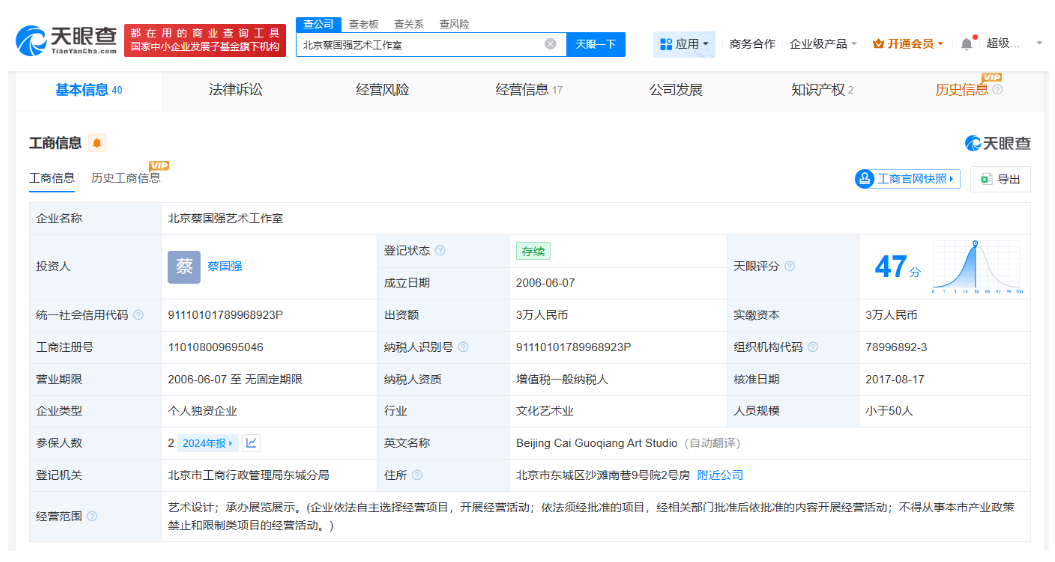The width and height of the screenshot is (1055, 562).
Task: Click the 统一社会信用代码 help icon
Action: coord(139,315)
